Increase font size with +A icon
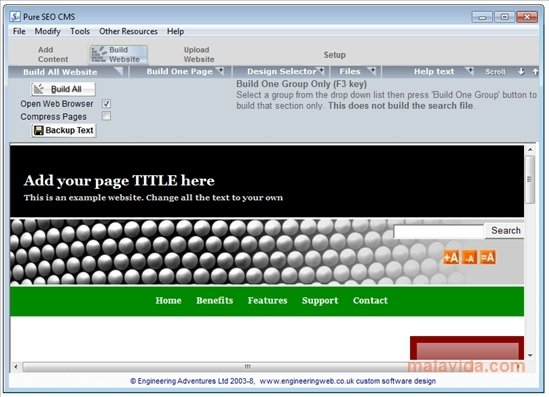The width and height of the screenshot is (549, 397). tap(451, 257)
